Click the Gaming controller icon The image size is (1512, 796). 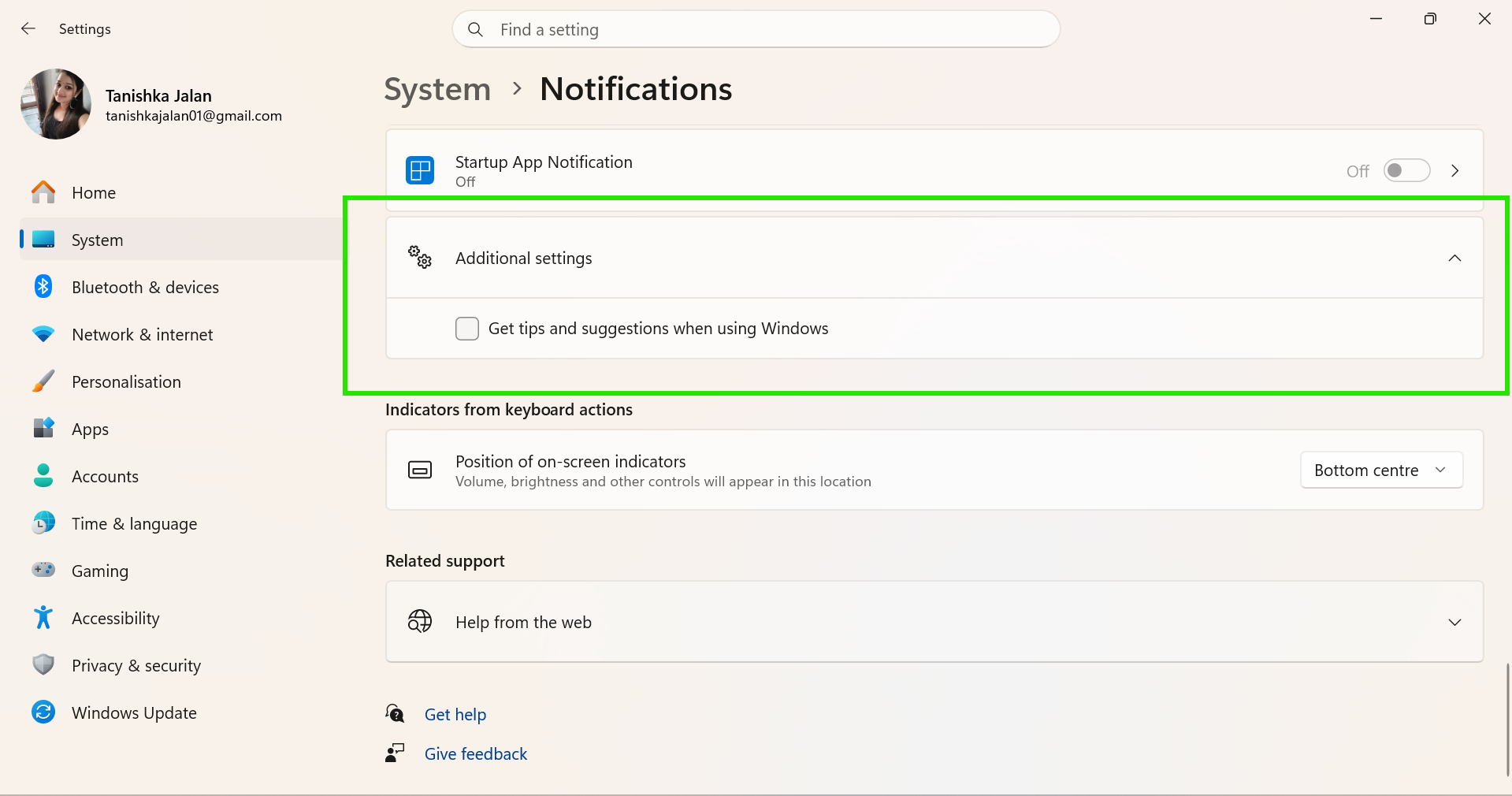(x=43, y=569)
